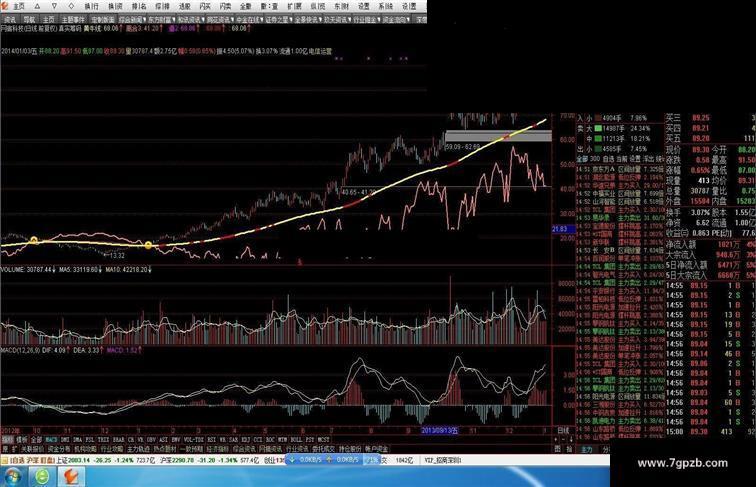
Task: Select the DMI indicator tab
Action: pos(65,440)
